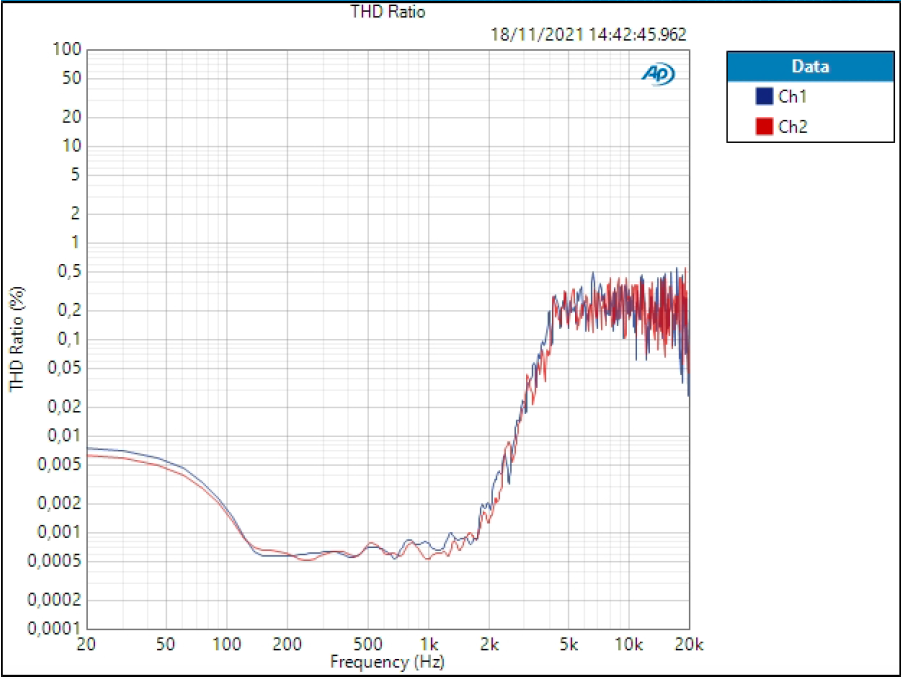This screenshot has height=679, width=902.
Task: Click the 0,02 tick label on Y axis
Action: [64, 407]
